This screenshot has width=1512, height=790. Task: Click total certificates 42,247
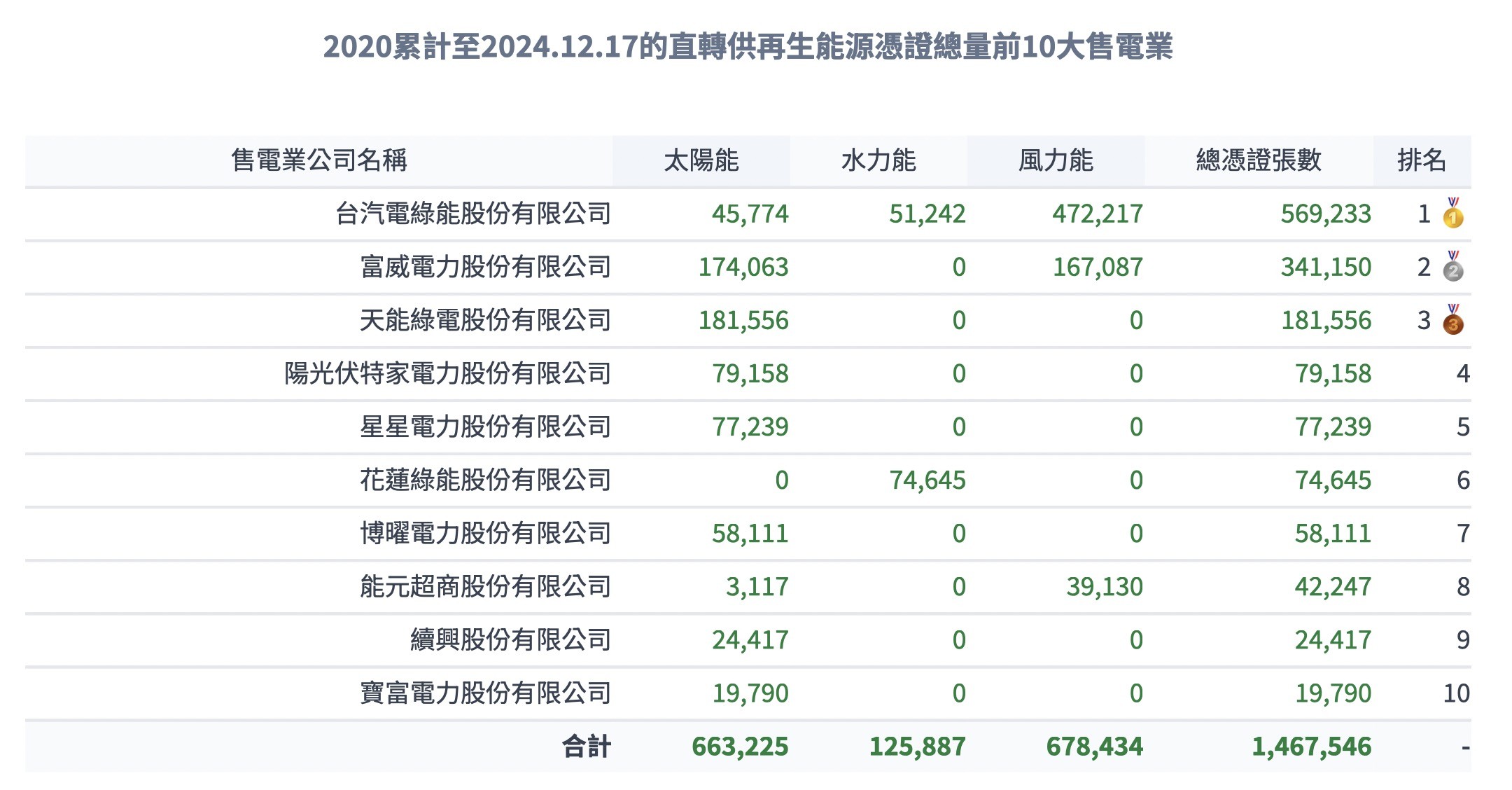click(1333, 586)
